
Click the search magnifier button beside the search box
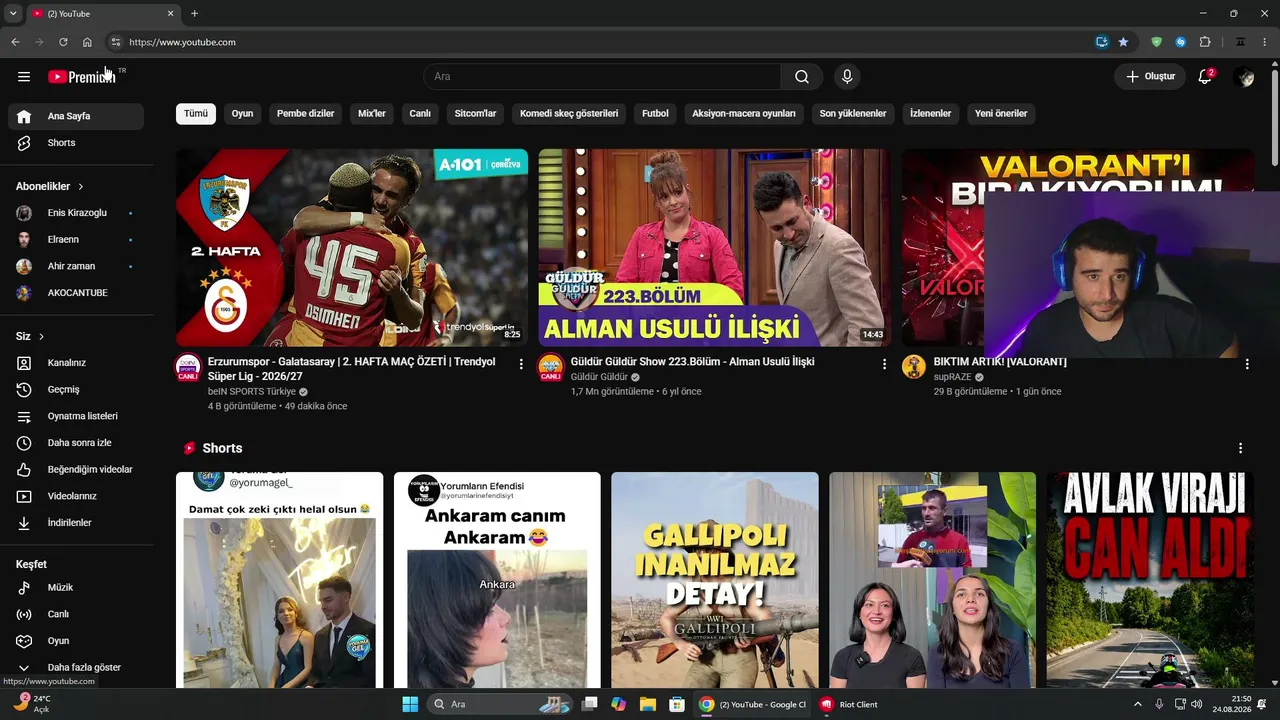point(802,76)
